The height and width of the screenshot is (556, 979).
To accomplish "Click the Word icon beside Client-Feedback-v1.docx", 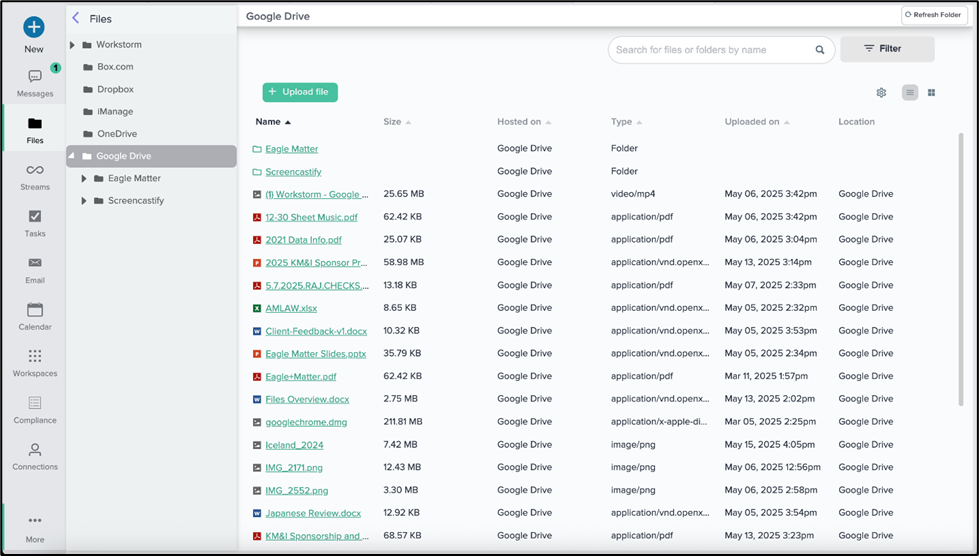I will coord(257,331).
